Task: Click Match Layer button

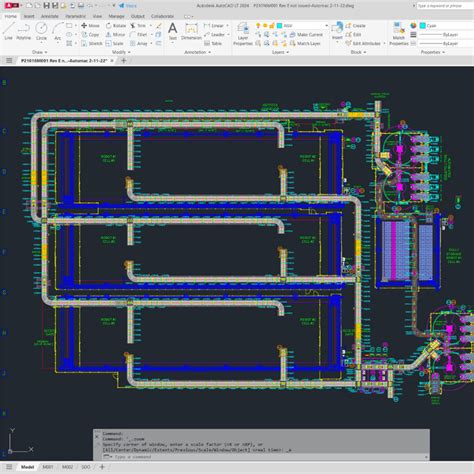Action: pyautogui.click(x=305, y=44)
